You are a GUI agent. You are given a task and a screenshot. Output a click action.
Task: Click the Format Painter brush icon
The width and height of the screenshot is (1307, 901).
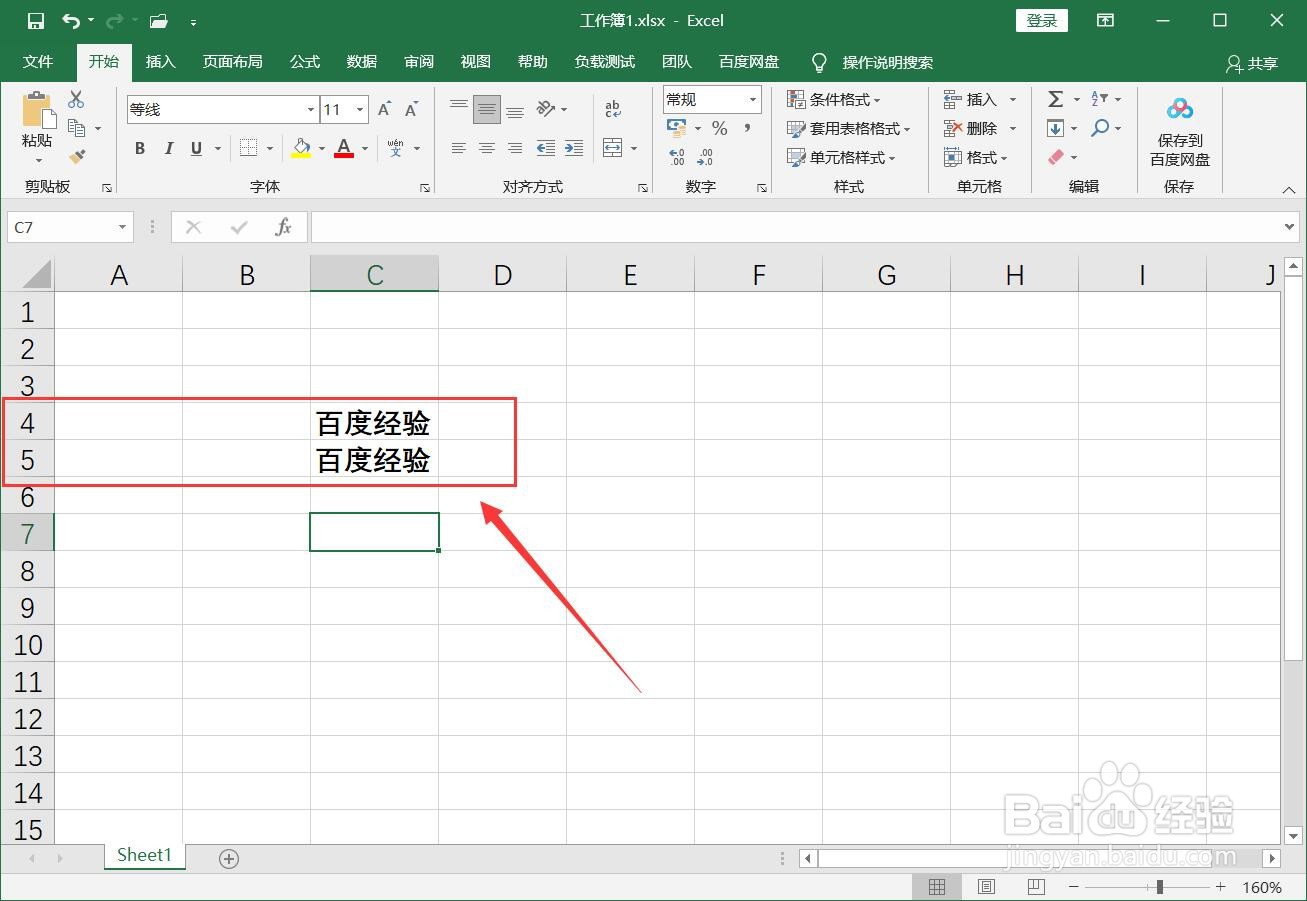(x=76, y=156)
